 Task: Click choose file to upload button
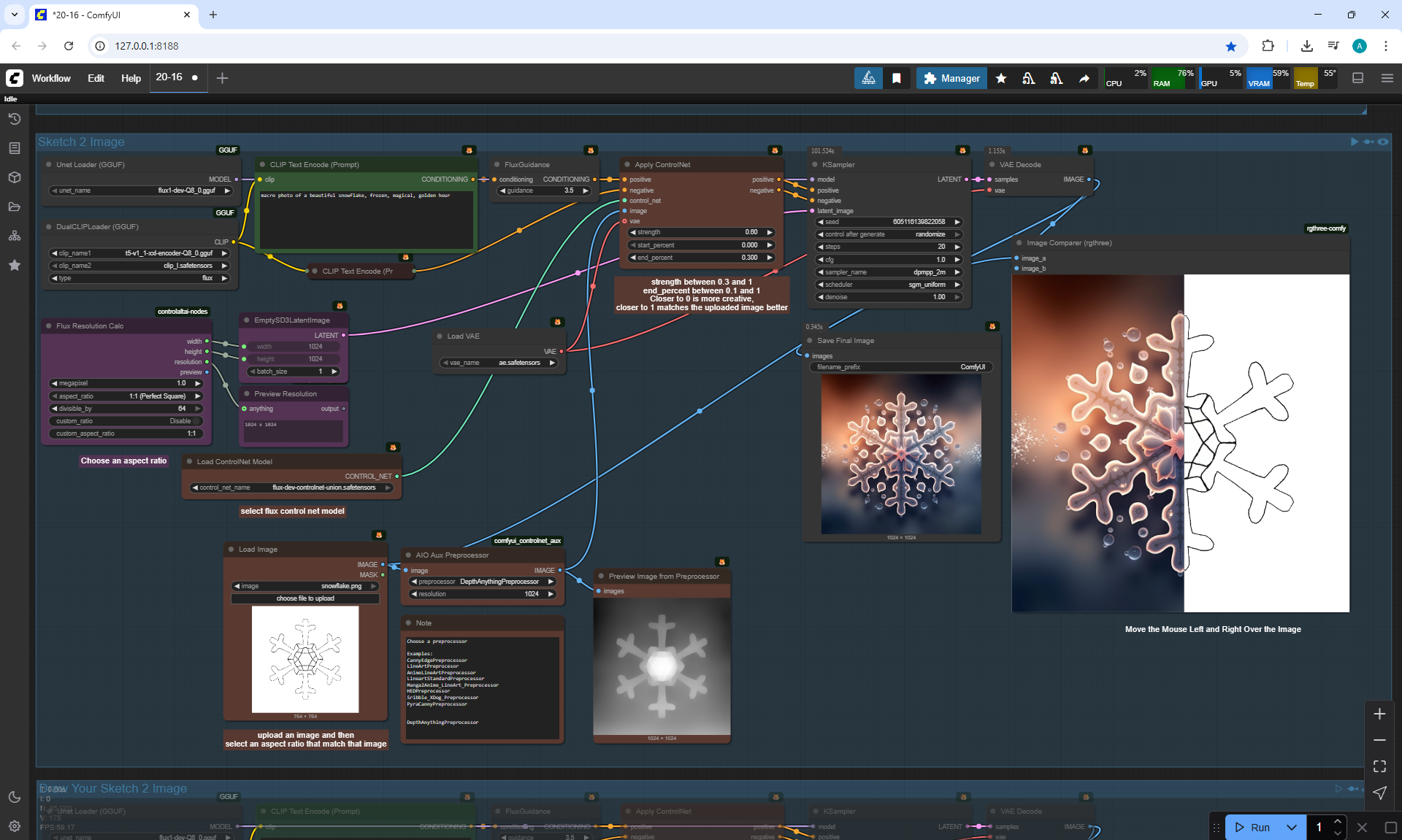(x=305, y=598)
